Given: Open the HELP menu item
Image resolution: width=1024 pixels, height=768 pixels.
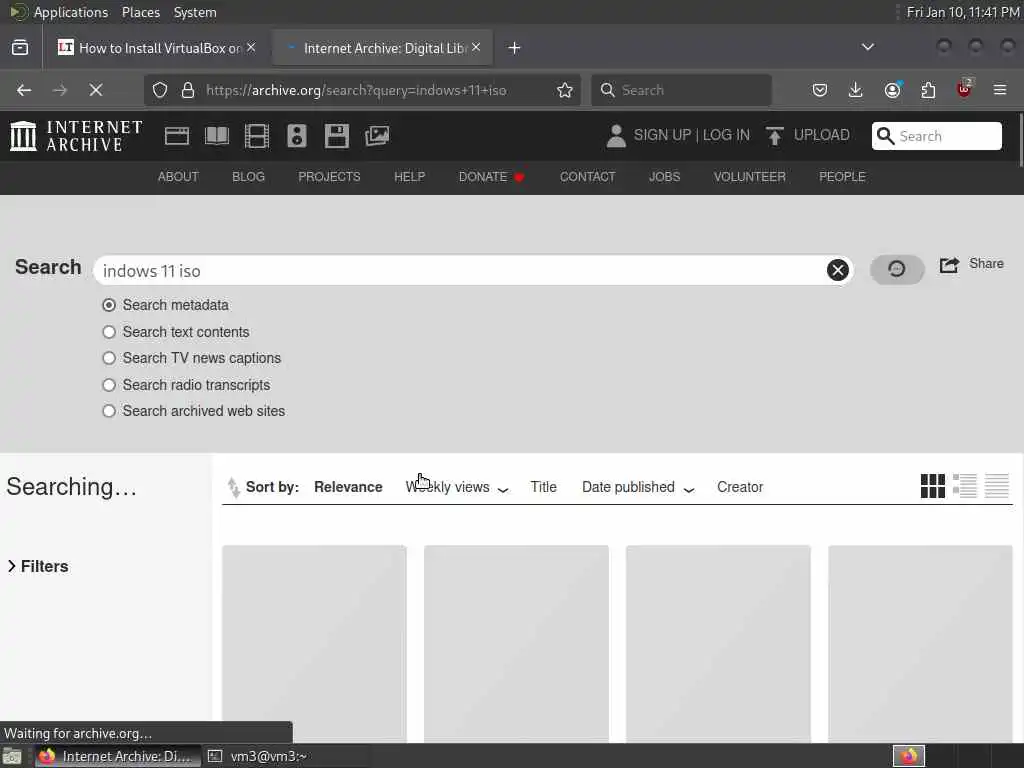Looking at the screenshot, I should (x=409, y=177).
